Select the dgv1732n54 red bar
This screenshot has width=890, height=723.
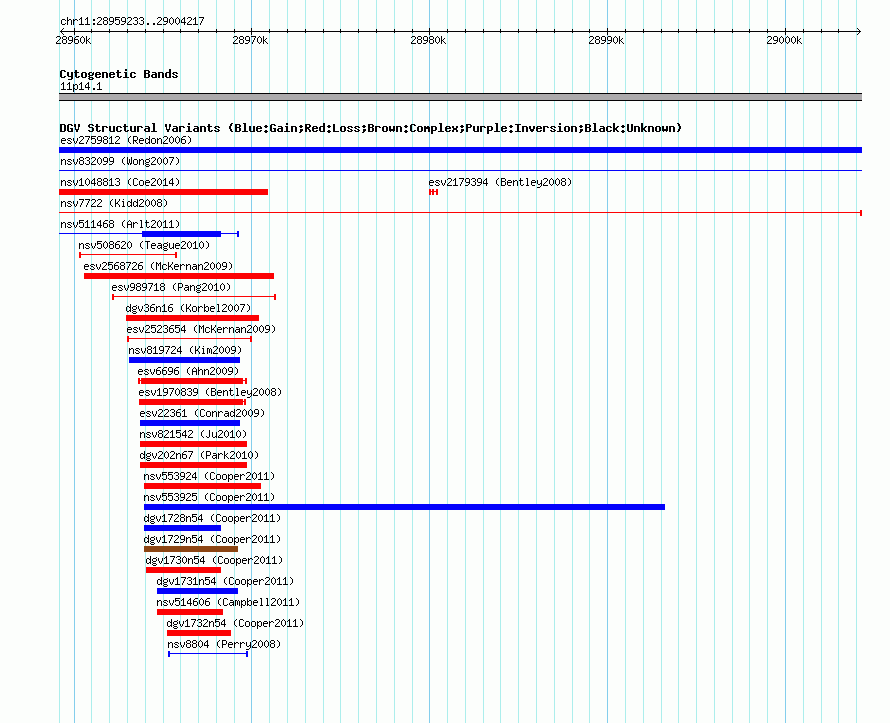pyautogui.click(x=199, y=633)
